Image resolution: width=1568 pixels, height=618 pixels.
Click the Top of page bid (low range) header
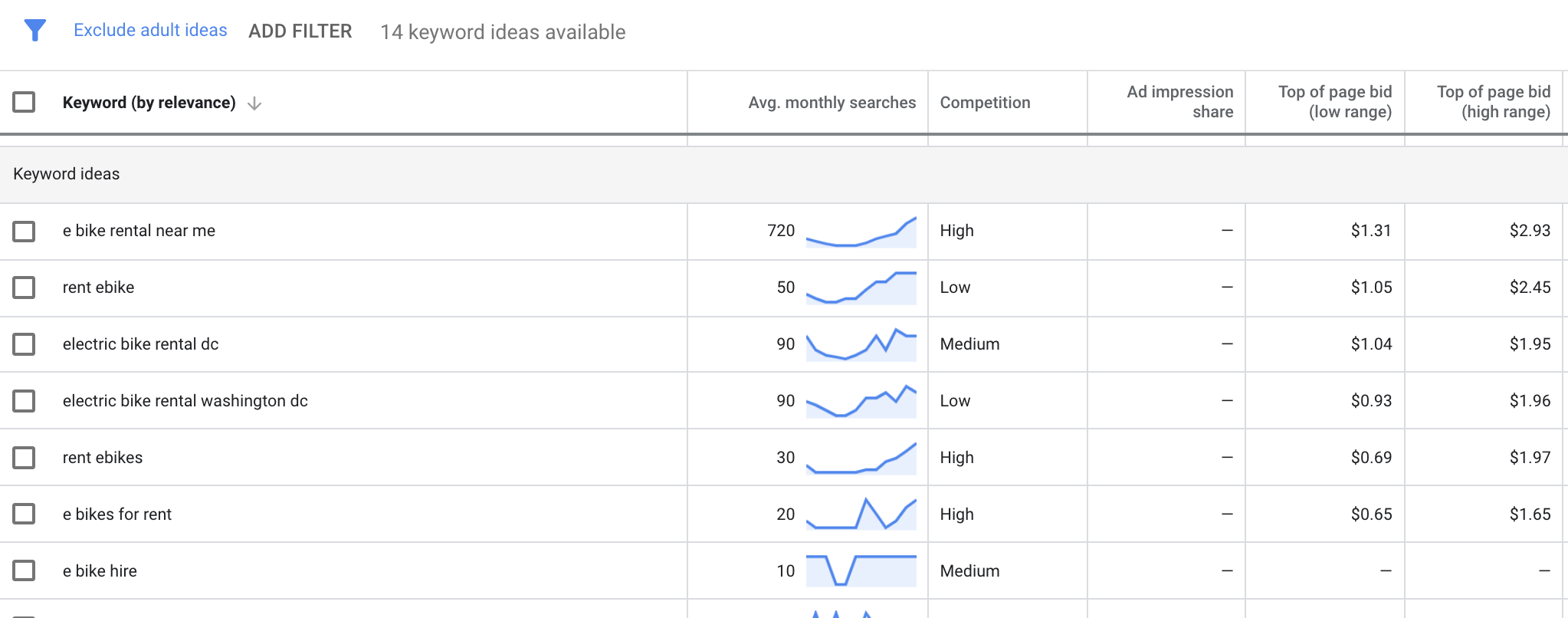[x=1334, y=102]
